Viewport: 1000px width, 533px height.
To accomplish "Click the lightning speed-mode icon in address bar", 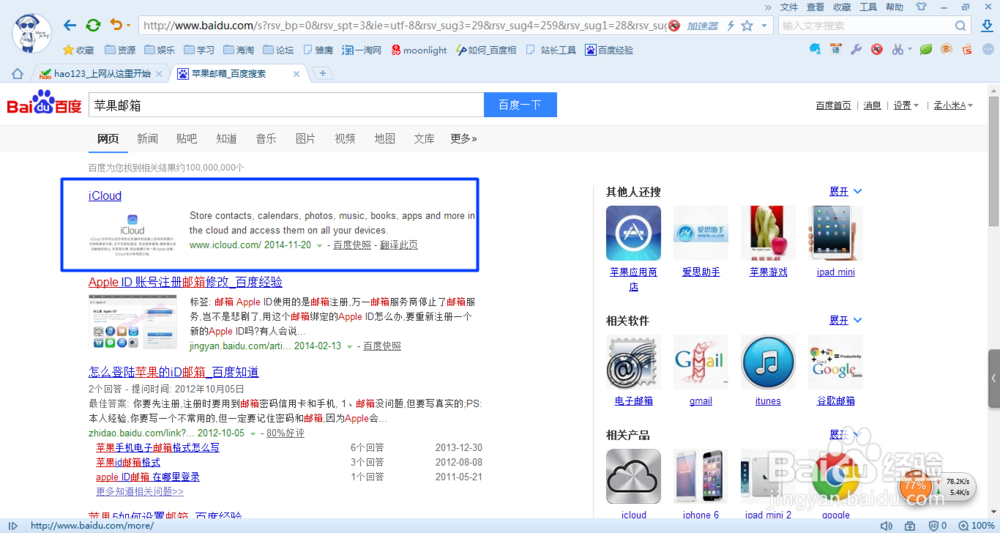I will pos(730,26).
